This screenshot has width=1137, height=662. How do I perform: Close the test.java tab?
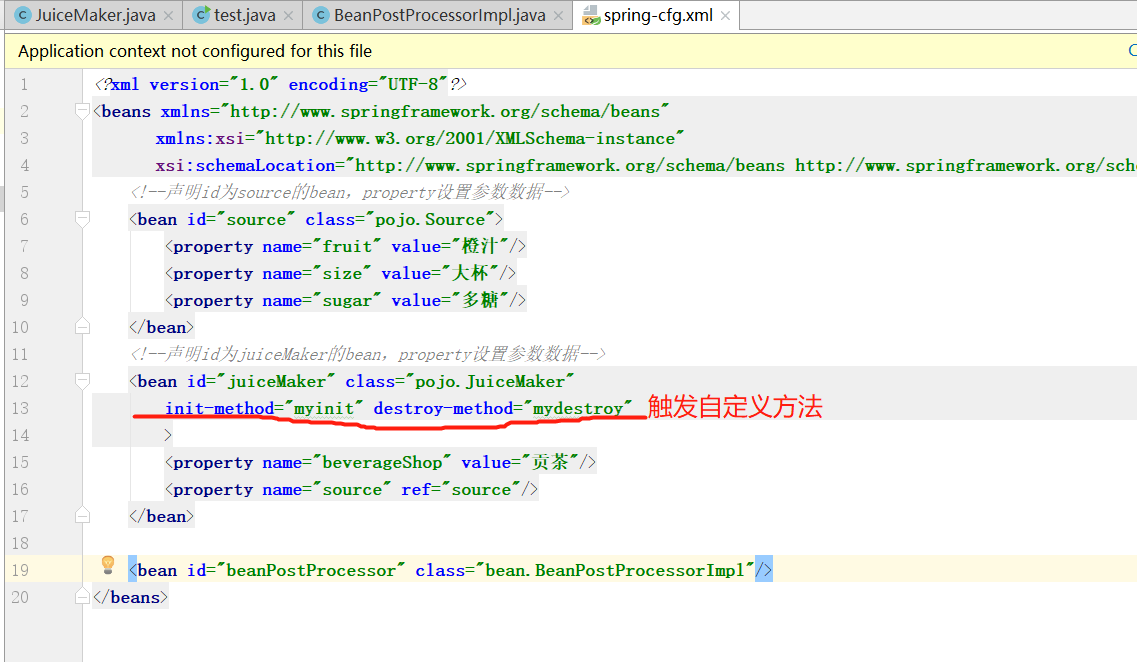[x=288, y=16]
